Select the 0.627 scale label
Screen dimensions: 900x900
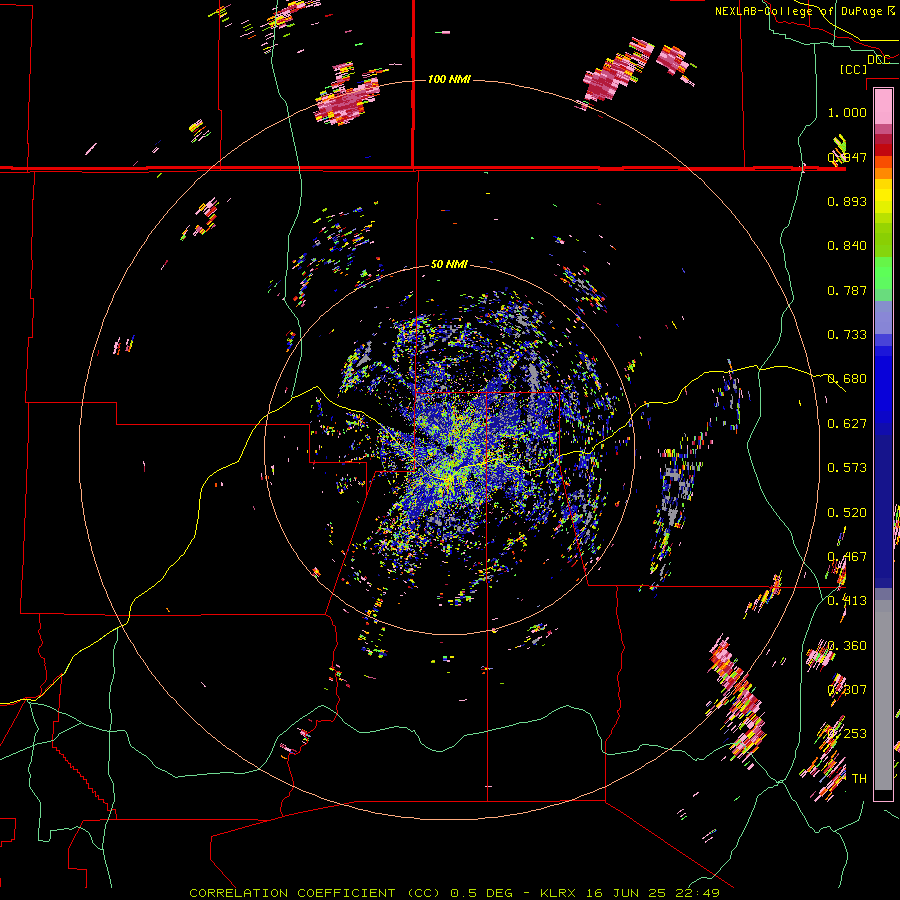[847, 424]
